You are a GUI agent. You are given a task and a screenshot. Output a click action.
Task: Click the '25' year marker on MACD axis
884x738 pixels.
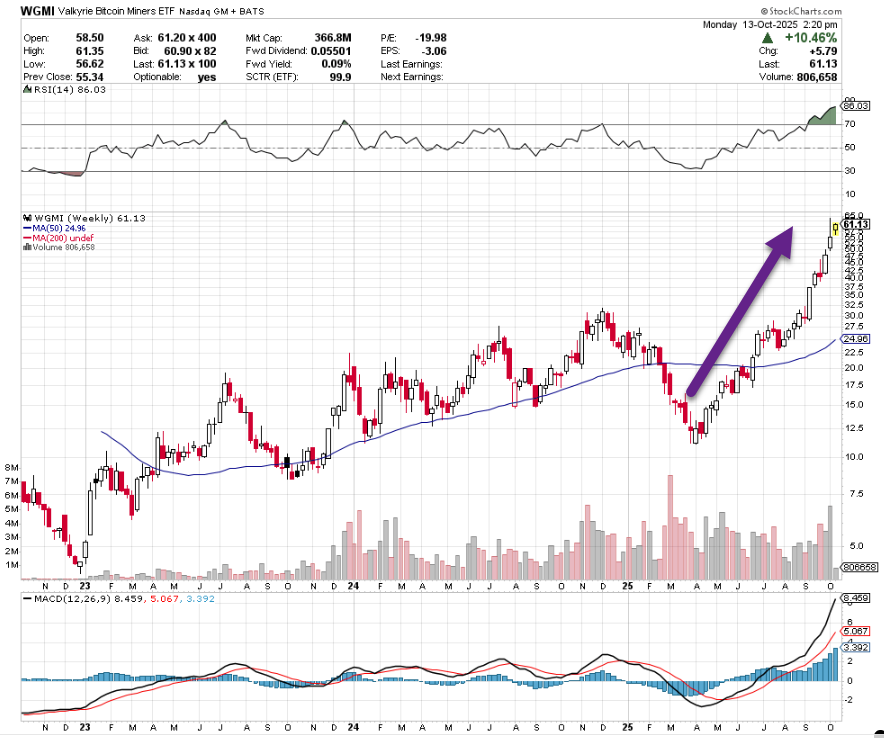click(x=628, y=729)
